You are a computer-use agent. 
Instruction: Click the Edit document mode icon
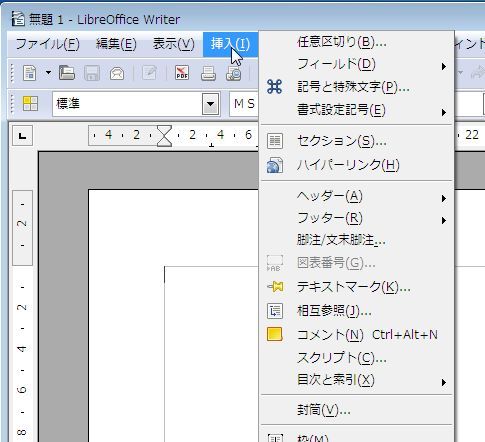pos(149,73)
